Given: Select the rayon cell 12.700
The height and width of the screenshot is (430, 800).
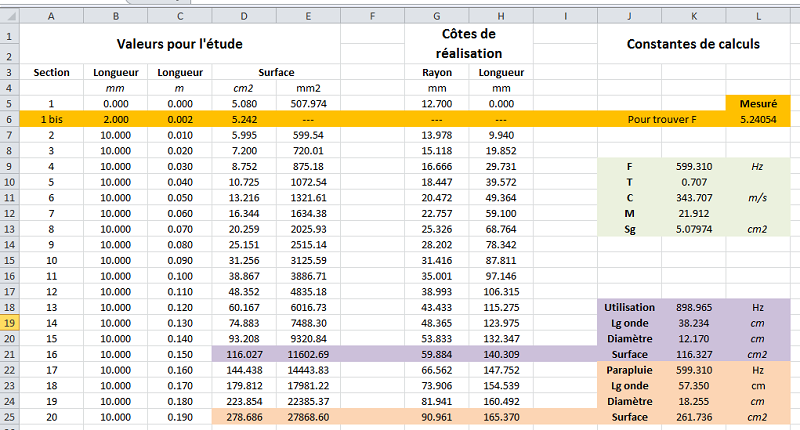Looking at the screenshot, I should [x=437, y=104].
